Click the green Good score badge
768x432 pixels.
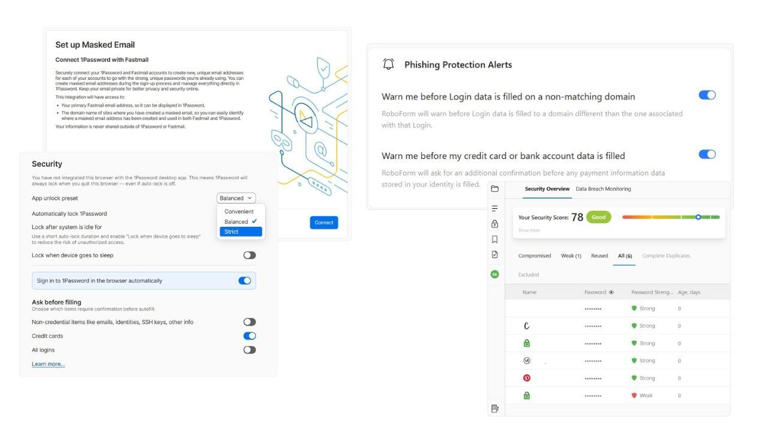(x=599, y=217)
